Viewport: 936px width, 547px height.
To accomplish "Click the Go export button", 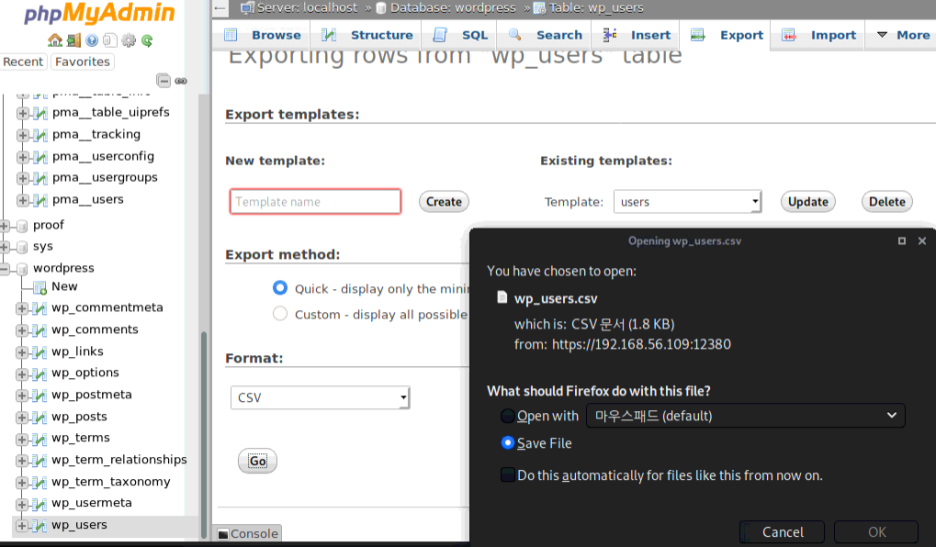I will (x=257, y=461).
